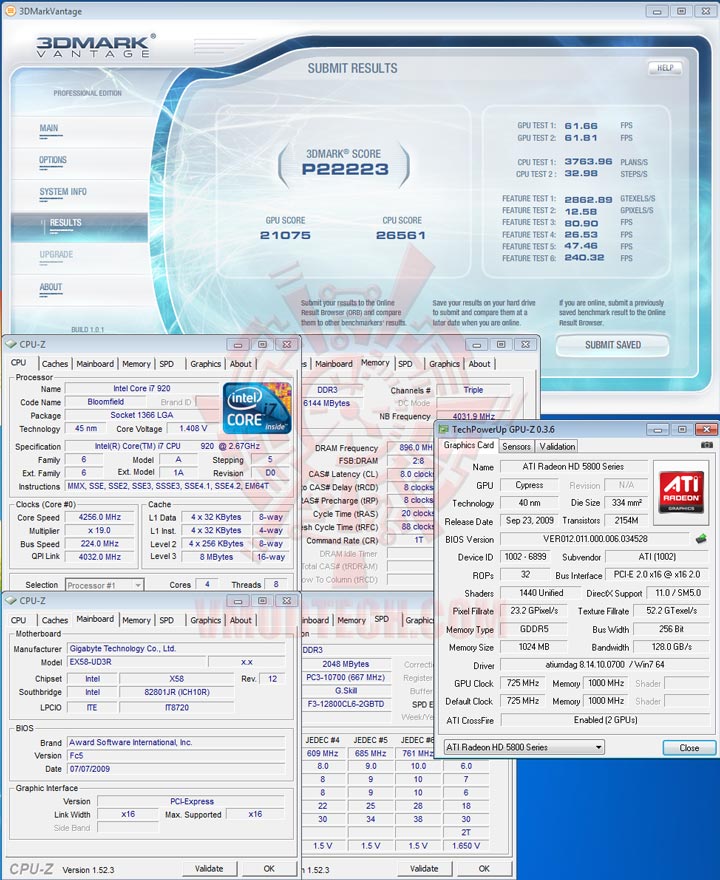Open Memory tab in CPU-Z processor window
Viewport: 720px width, 880px height.
136,364
